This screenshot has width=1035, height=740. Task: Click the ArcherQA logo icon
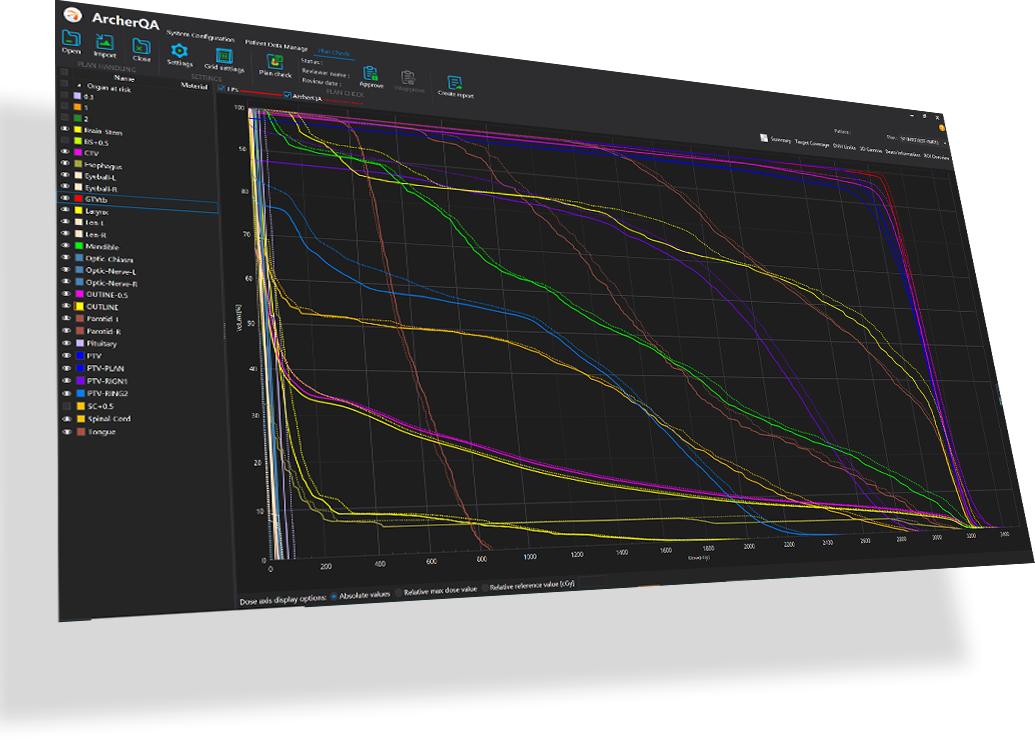[x=72, y=14]
